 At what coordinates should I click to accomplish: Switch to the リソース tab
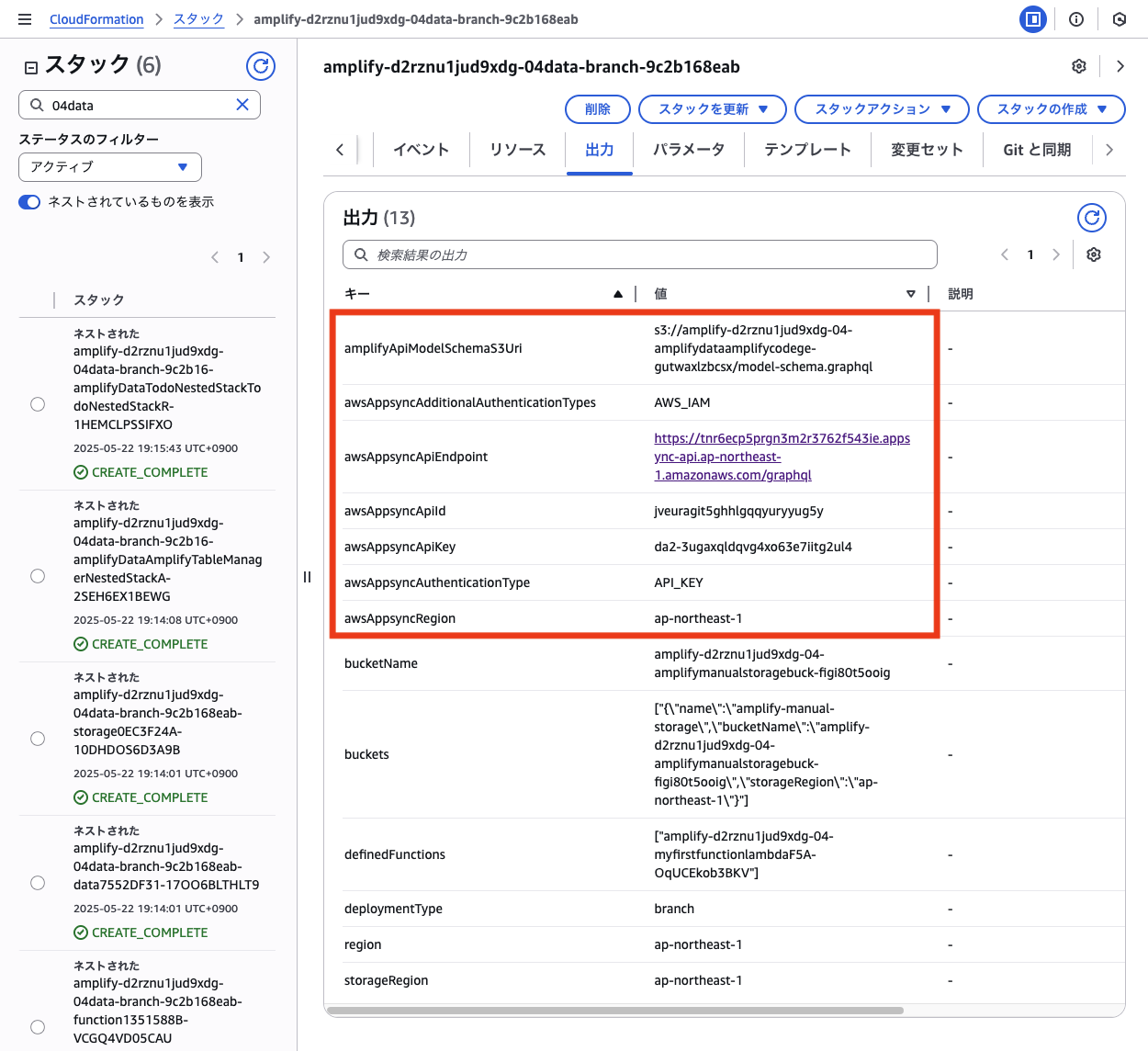click(x=517, y=150)
